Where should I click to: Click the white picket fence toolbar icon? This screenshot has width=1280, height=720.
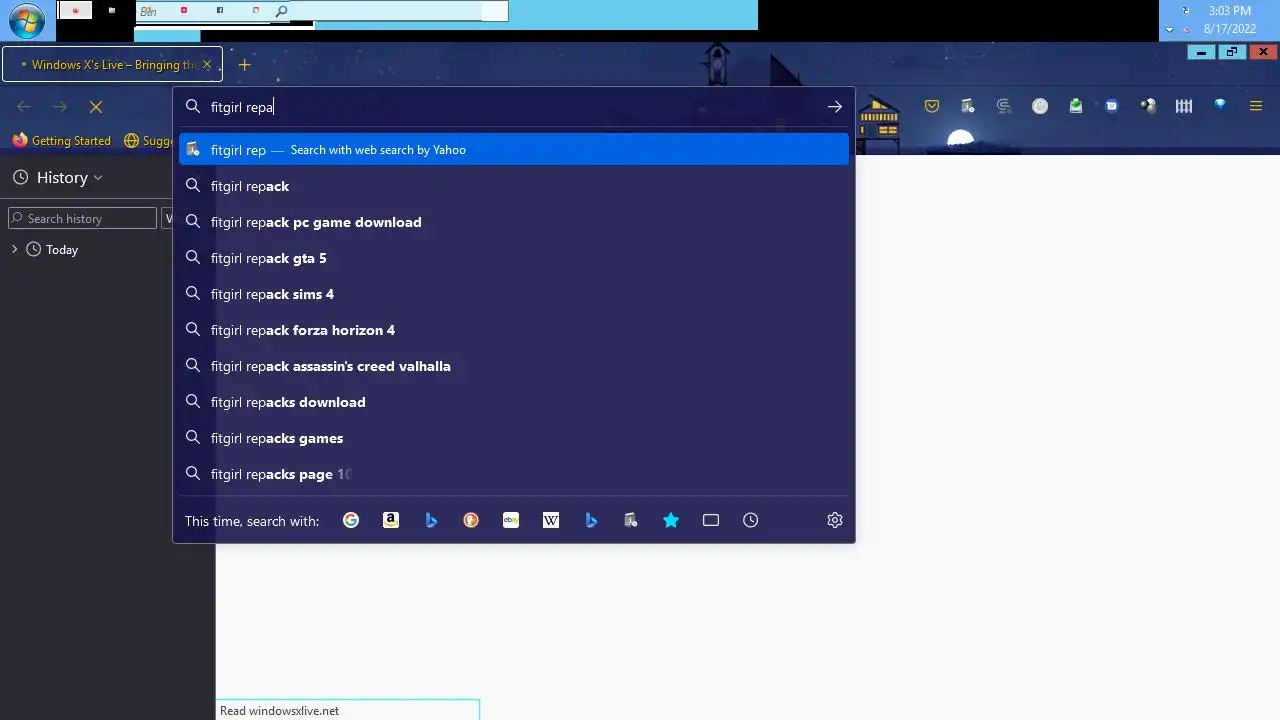1184,106
